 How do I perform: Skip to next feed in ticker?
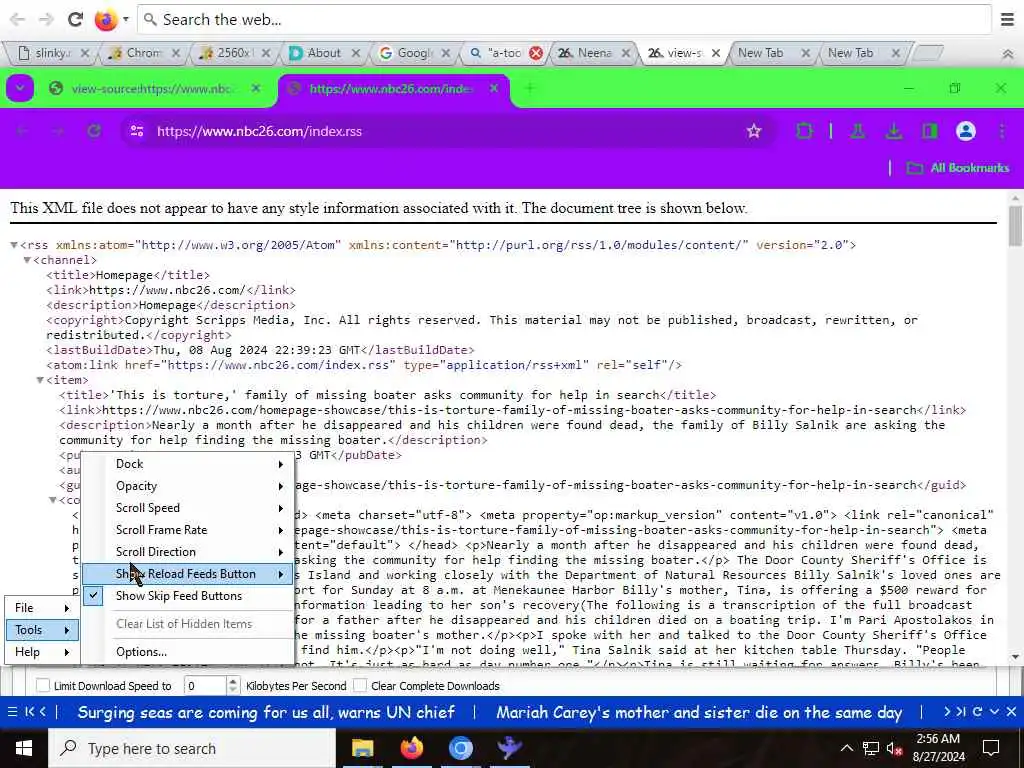pyautogui.click(x=961, y=712)
